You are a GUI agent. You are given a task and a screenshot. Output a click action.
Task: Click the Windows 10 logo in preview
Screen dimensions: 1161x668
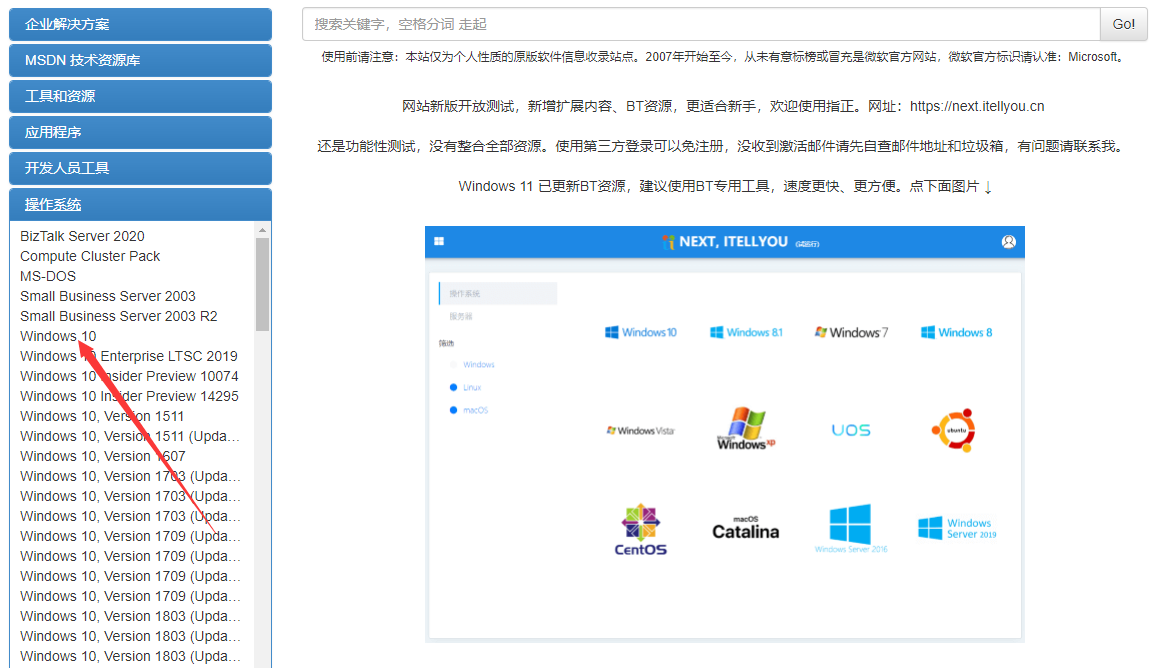(641, 332)
